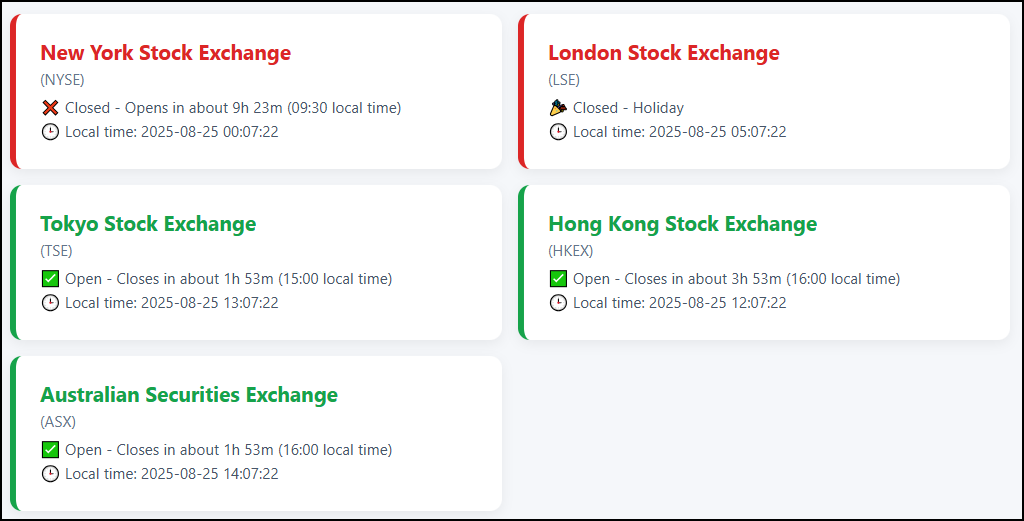Click the clock icon in the London card

tap(558, 132)
